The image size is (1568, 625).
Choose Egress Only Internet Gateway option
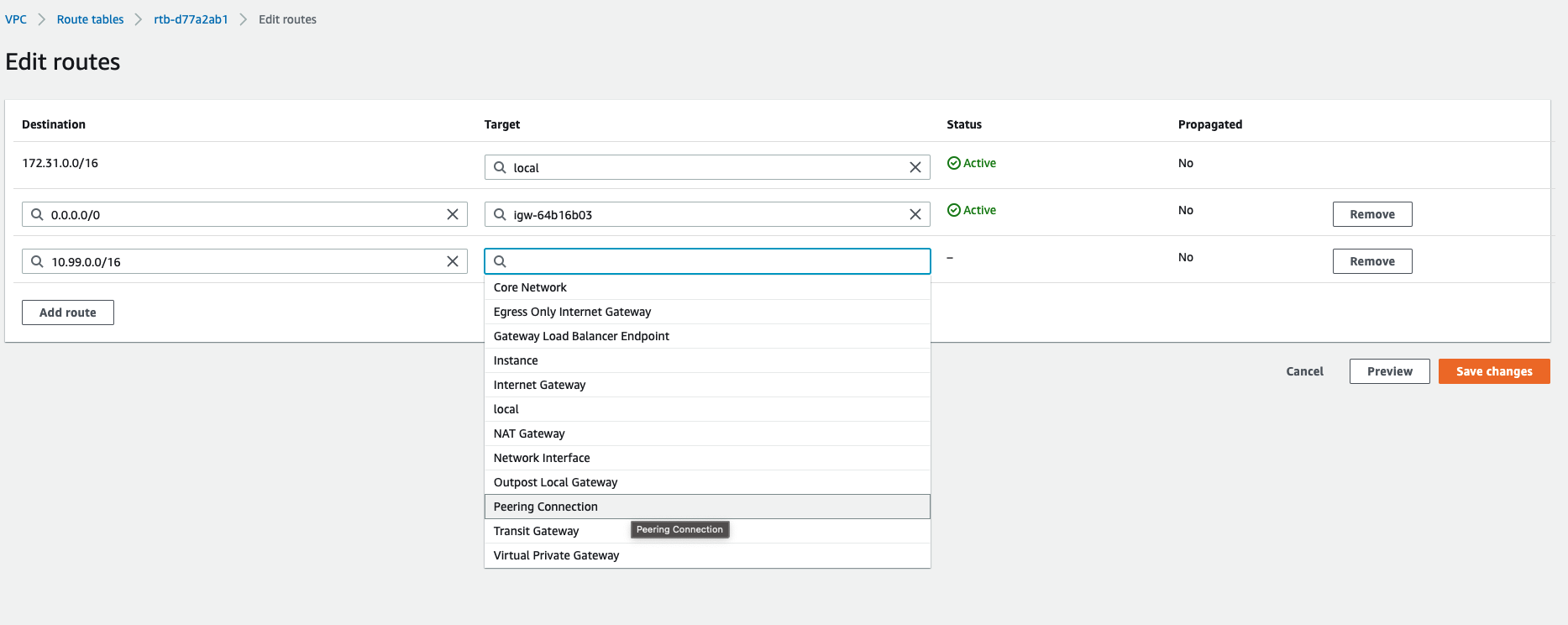(707, 312)
